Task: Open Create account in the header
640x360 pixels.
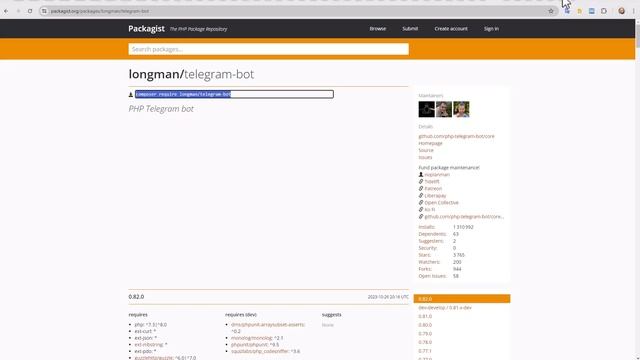Action: (x=451, y=29)
